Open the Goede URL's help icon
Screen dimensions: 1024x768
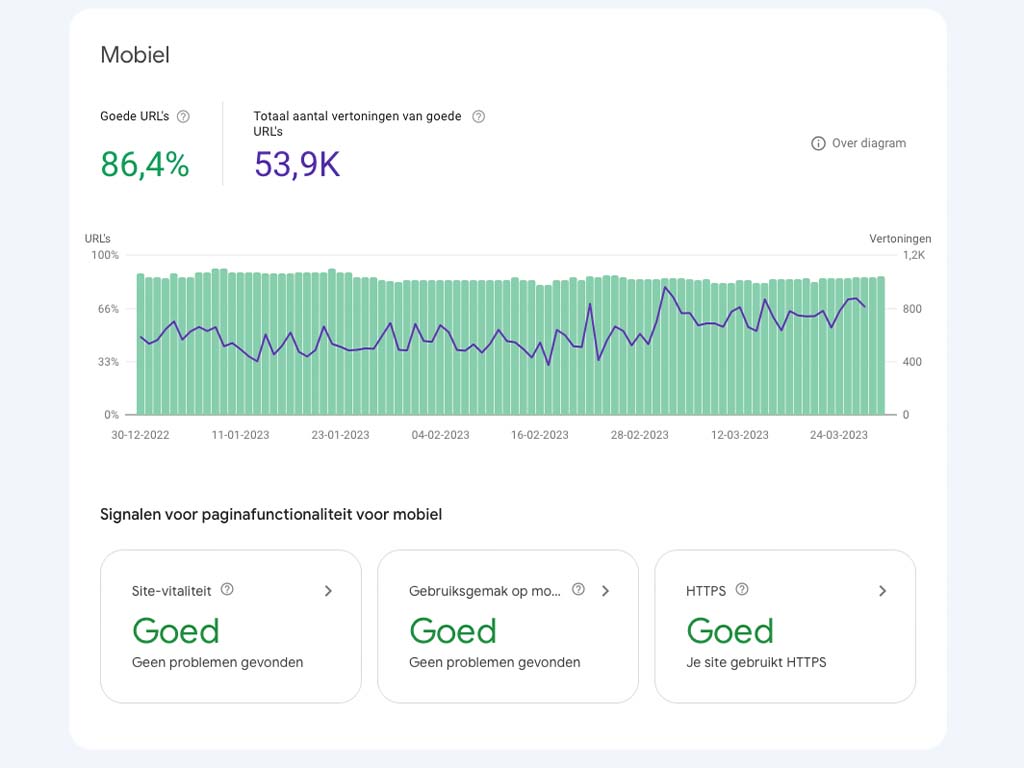point(183,116)
